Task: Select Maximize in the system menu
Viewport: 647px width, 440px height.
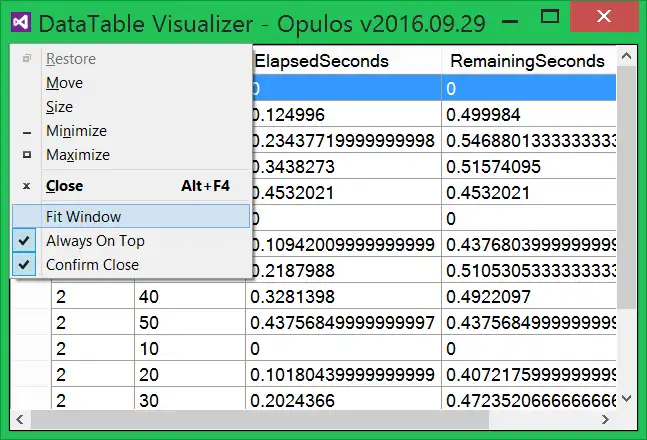Action: [131, 155]
